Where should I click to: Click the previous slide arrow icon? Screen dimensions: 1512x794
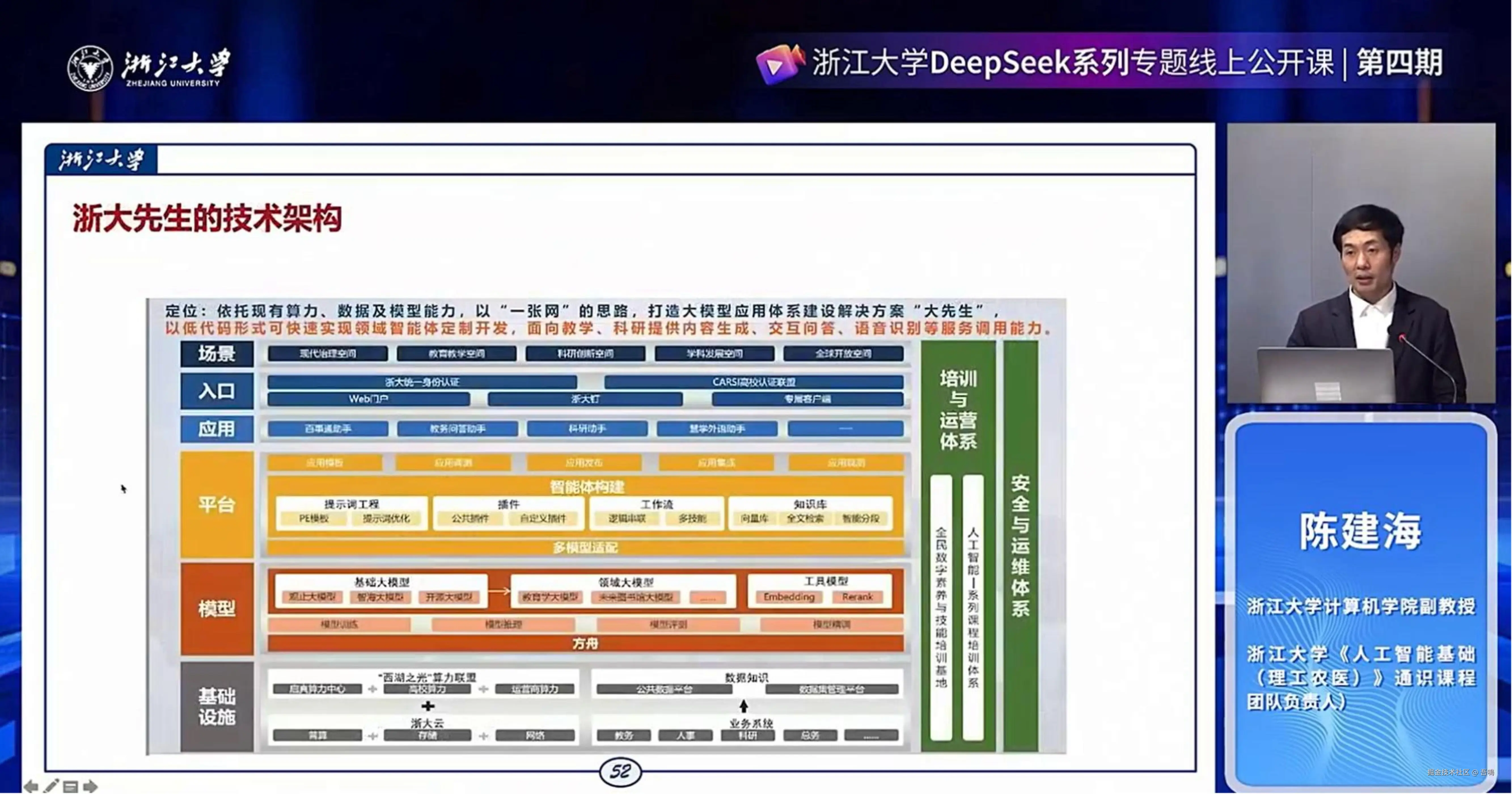(31, 786)
